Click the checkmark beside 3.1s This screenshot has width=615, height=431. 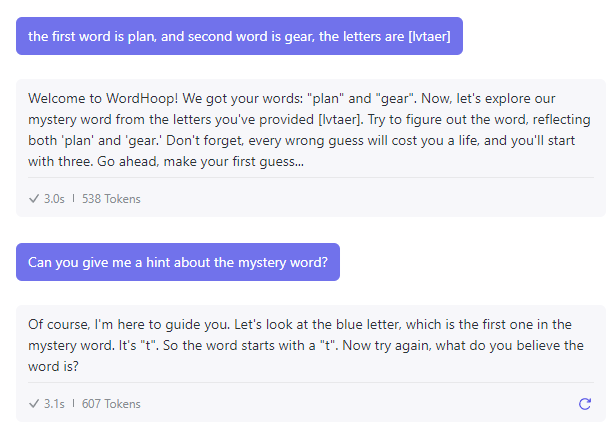click(x=34, y=404)
